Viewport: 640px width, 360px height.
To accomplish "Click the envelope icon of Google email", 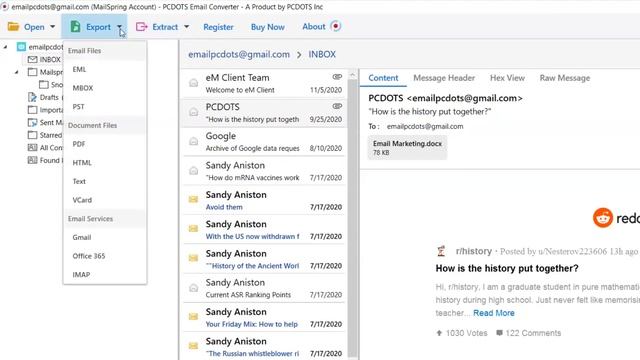I will point(193,142).
